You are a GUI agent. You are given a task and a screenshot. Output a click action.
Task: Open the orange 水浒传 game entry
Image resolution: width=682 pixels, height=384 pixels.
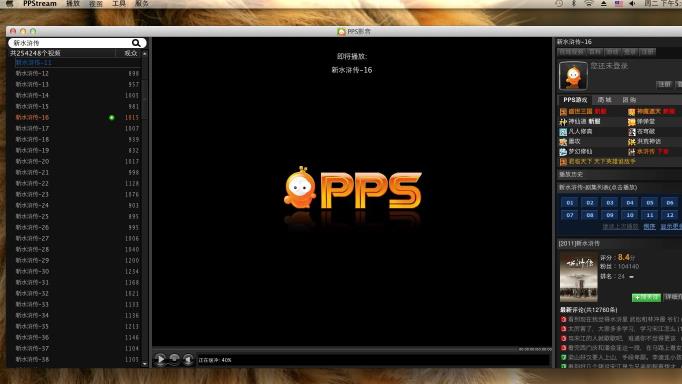click(648, 151)
